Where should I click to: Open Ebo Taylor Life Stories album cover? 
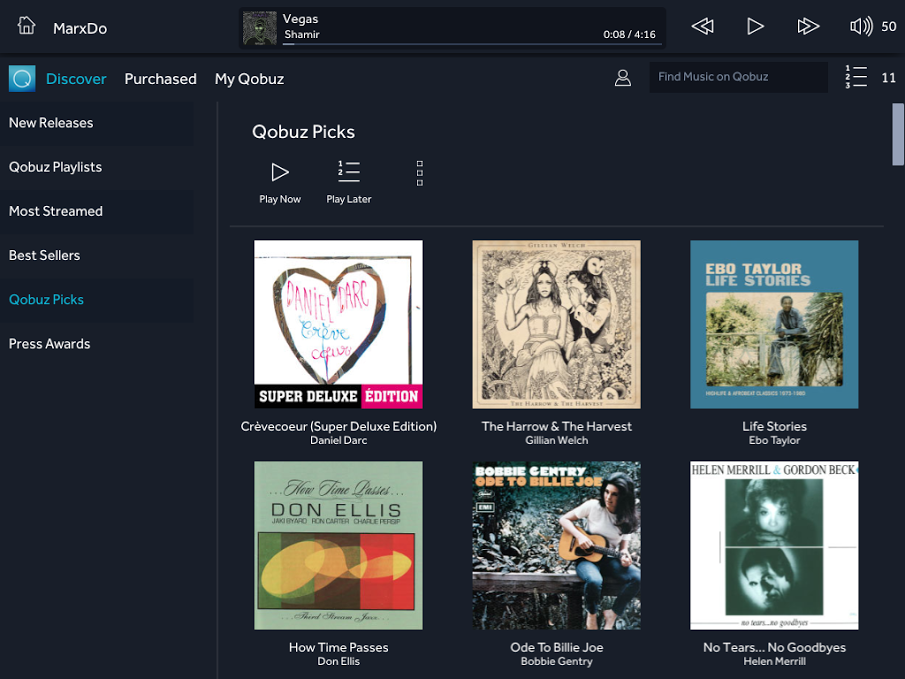pos(775,324)
